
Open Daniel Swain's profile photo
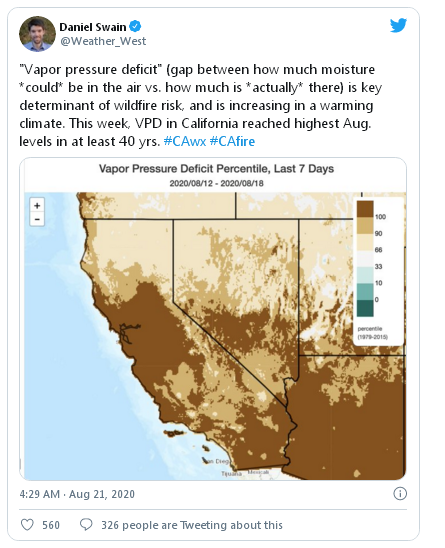[37, 34]
